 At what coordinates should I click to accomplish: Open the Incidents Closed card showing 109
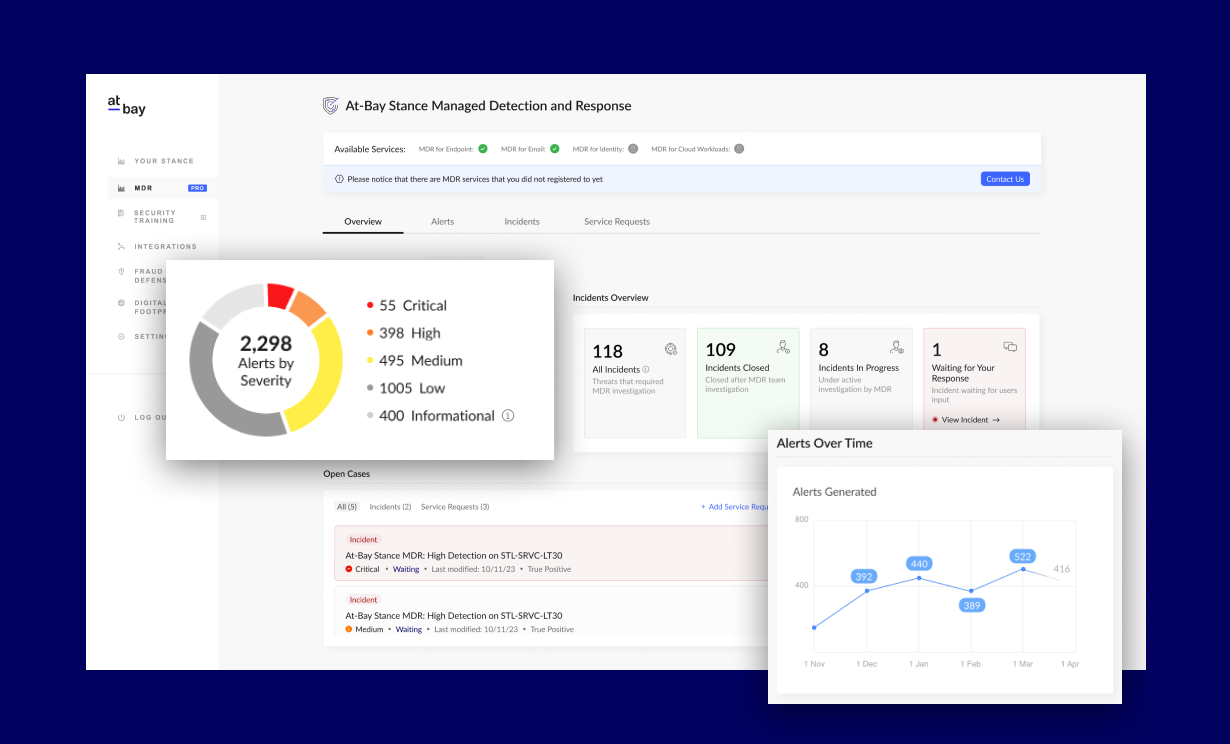tap(748, 383)
